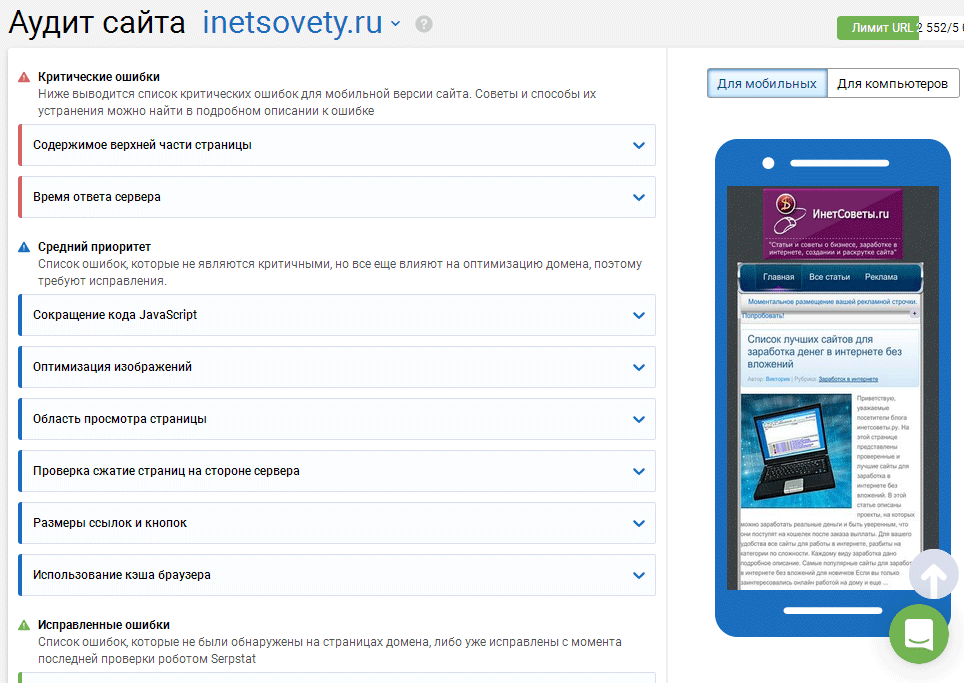Expand Оптимизация изображений row
The image size is (964, 683).
pyautogui.click(x=337, y=367)
